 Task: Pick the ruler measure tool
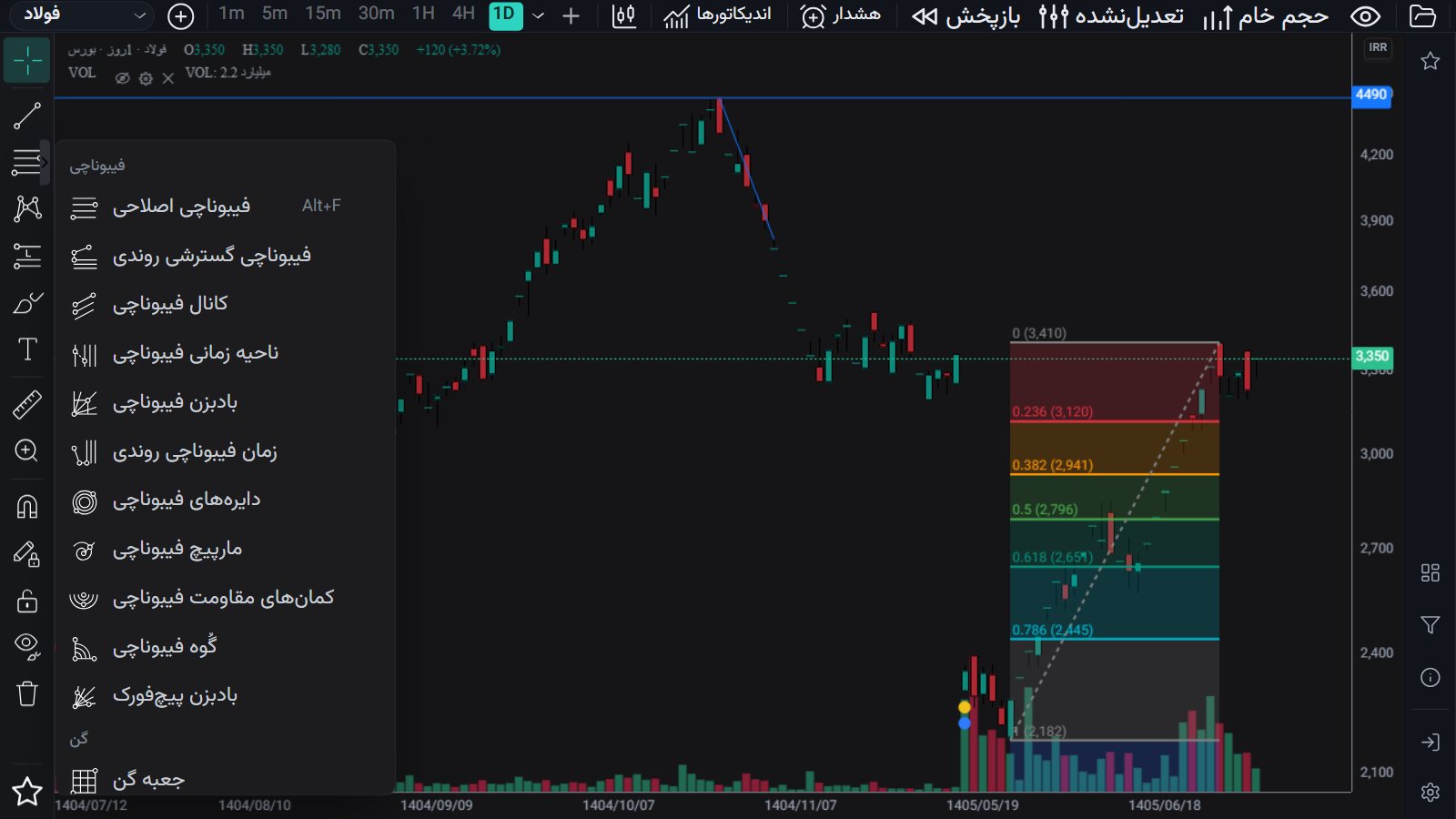pyautogui.click(x=27, y=405)
